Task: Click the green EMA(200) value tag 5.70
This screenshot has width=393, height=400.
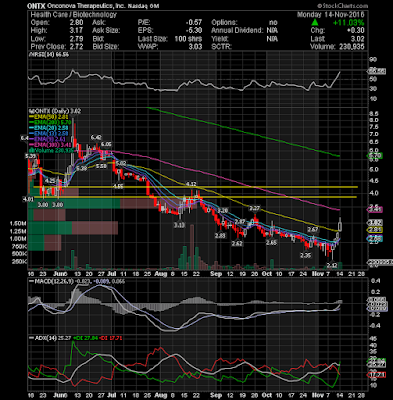Action: coord(375,155)
